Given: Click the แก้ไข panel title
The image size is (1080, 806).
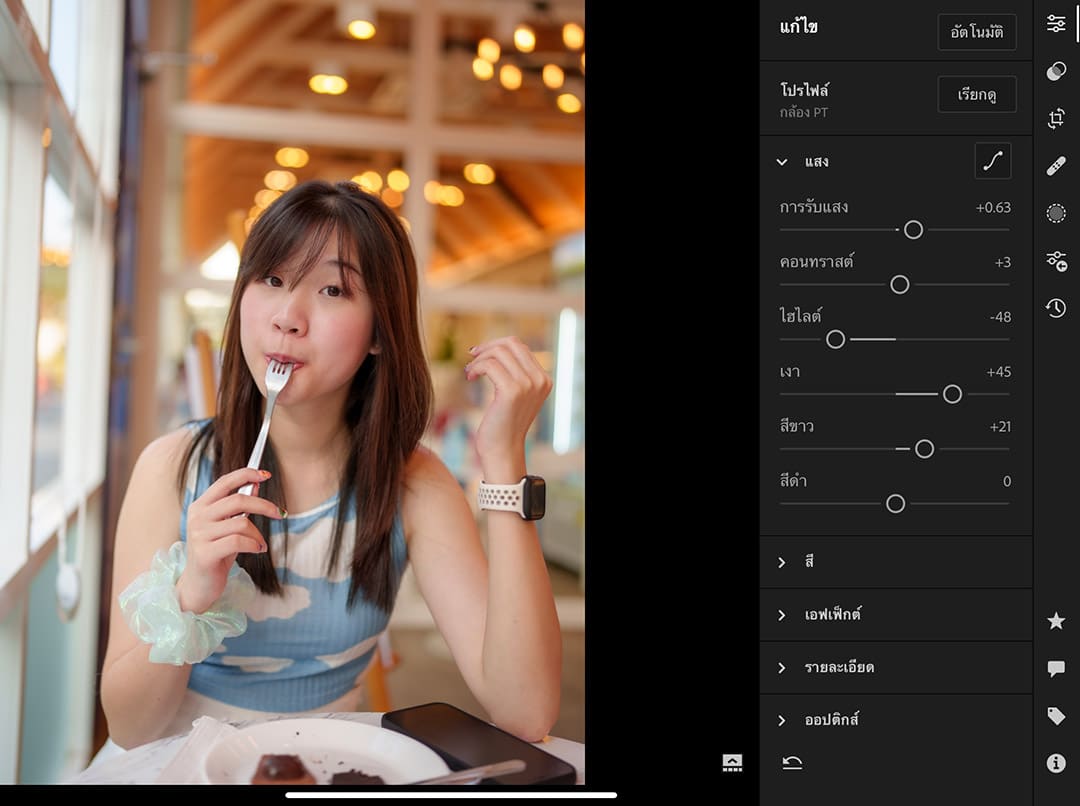Looking at the screenshot, I should [799, 27].
